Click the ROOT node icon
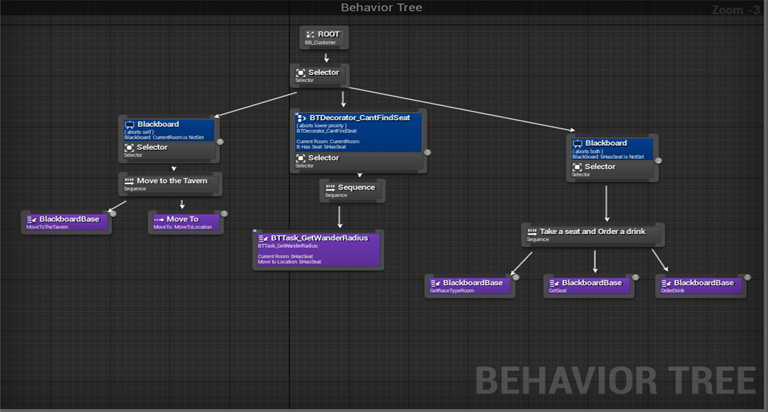This screenshot has height=412, width=768. pos(309,35)
